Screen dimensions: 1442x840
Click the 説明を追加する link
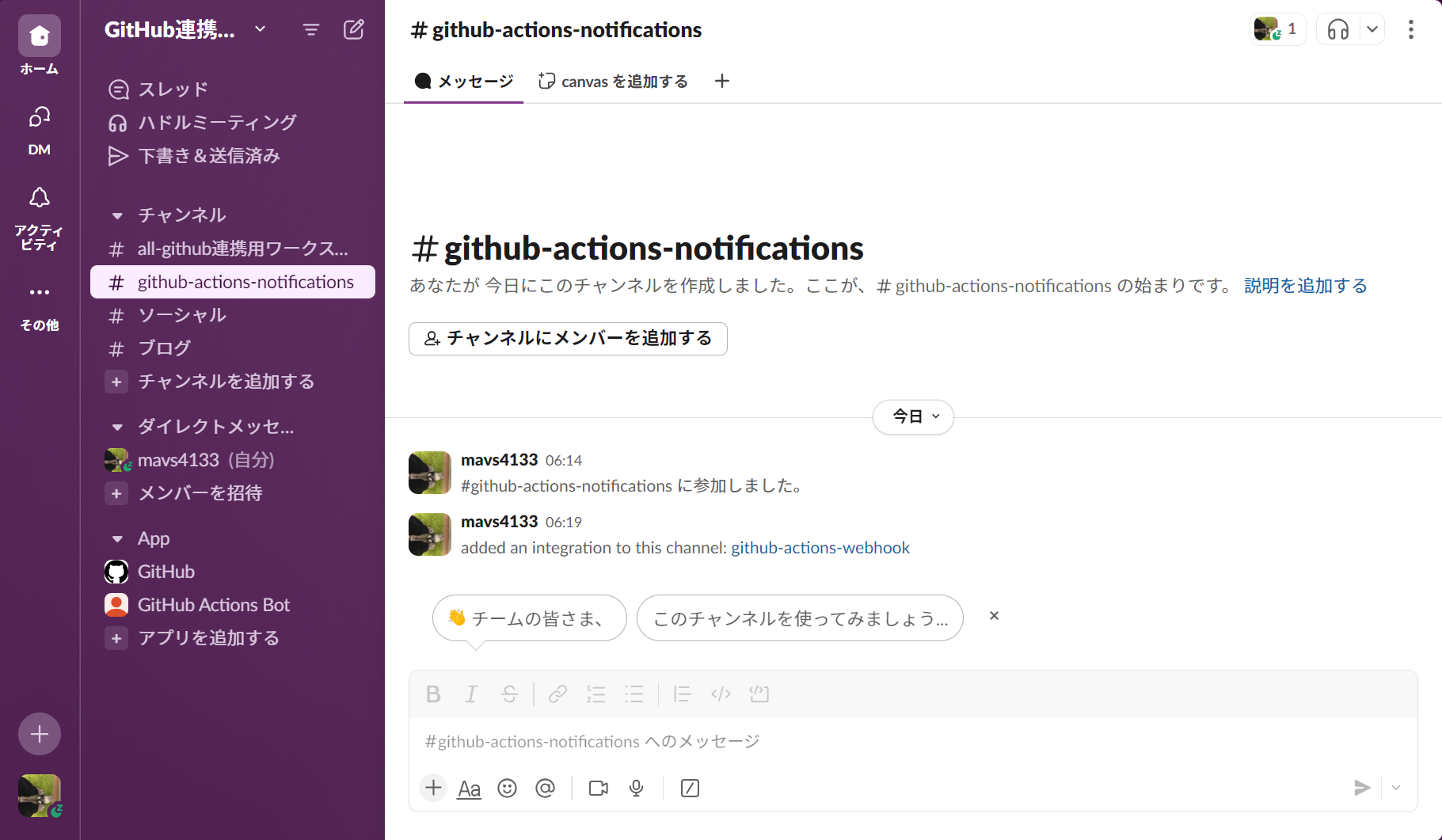pos(1306,286)
